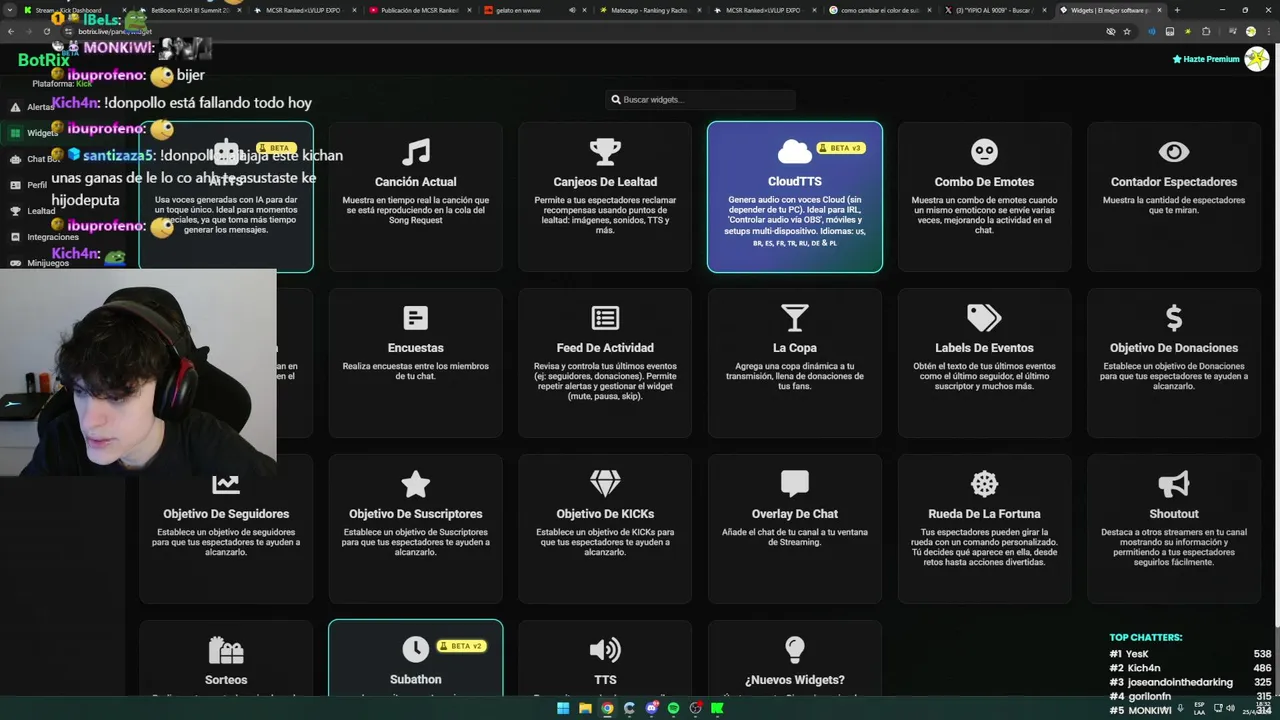Click the browser bookmark star icon
The height and width of the screenshot is (720, 1280).
(x=1127, y=31)
